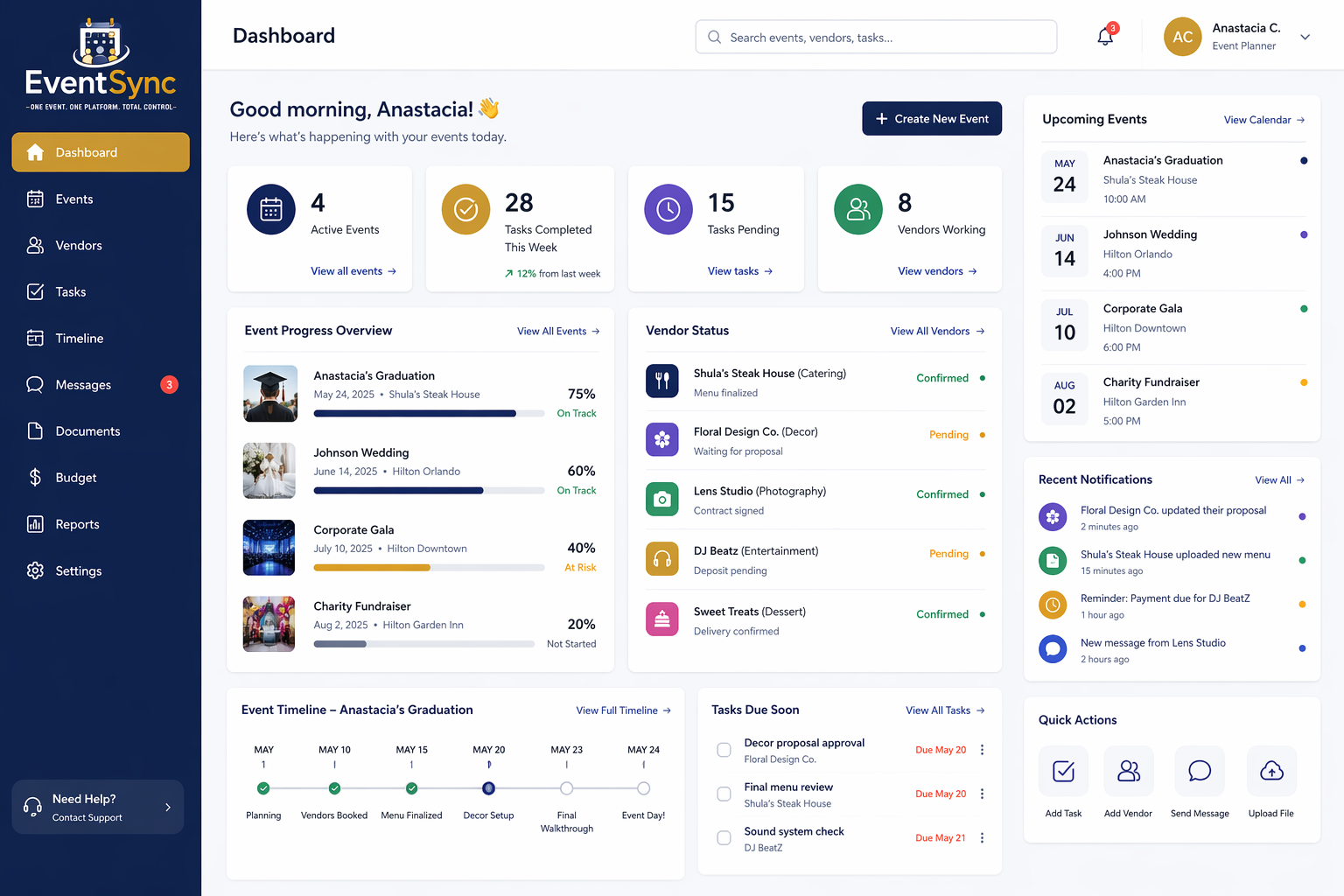Click the Send Message quick action icon

(x=1200, y=771)
